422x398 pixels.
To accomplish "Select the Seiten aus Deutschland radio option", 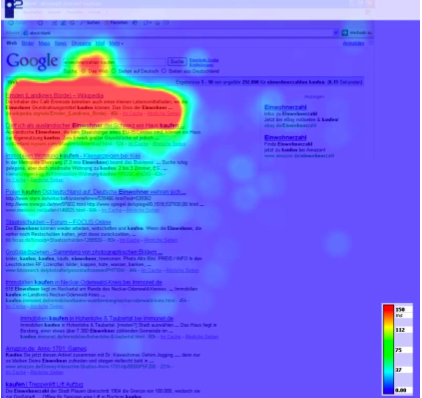I will pyautogui.click(x=163, y=71).
